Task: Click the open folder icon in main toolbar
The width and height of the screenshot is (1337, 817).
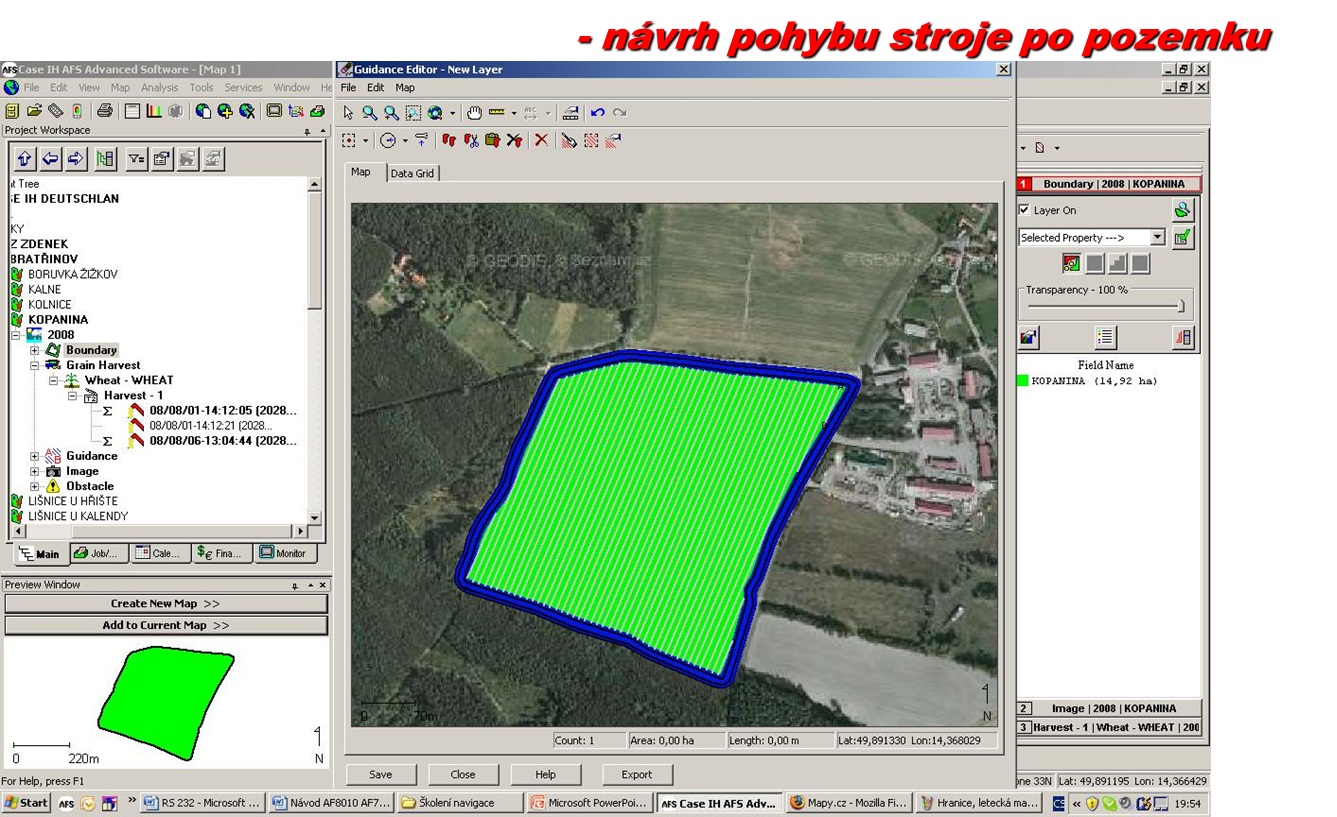Action: pyautogui.click(x=33, y=111)
